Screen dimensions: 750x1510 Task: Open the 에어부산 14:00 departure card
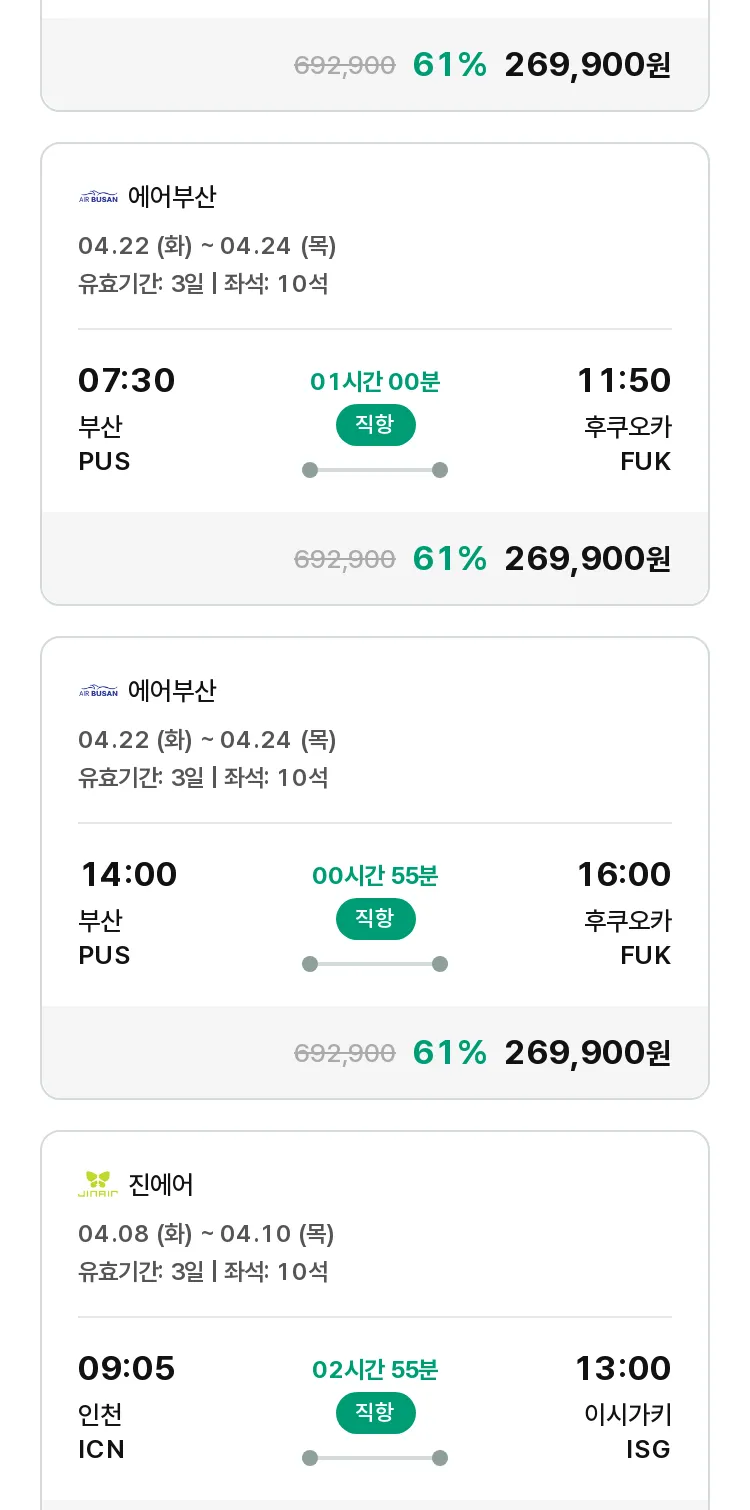coord(375,868)
